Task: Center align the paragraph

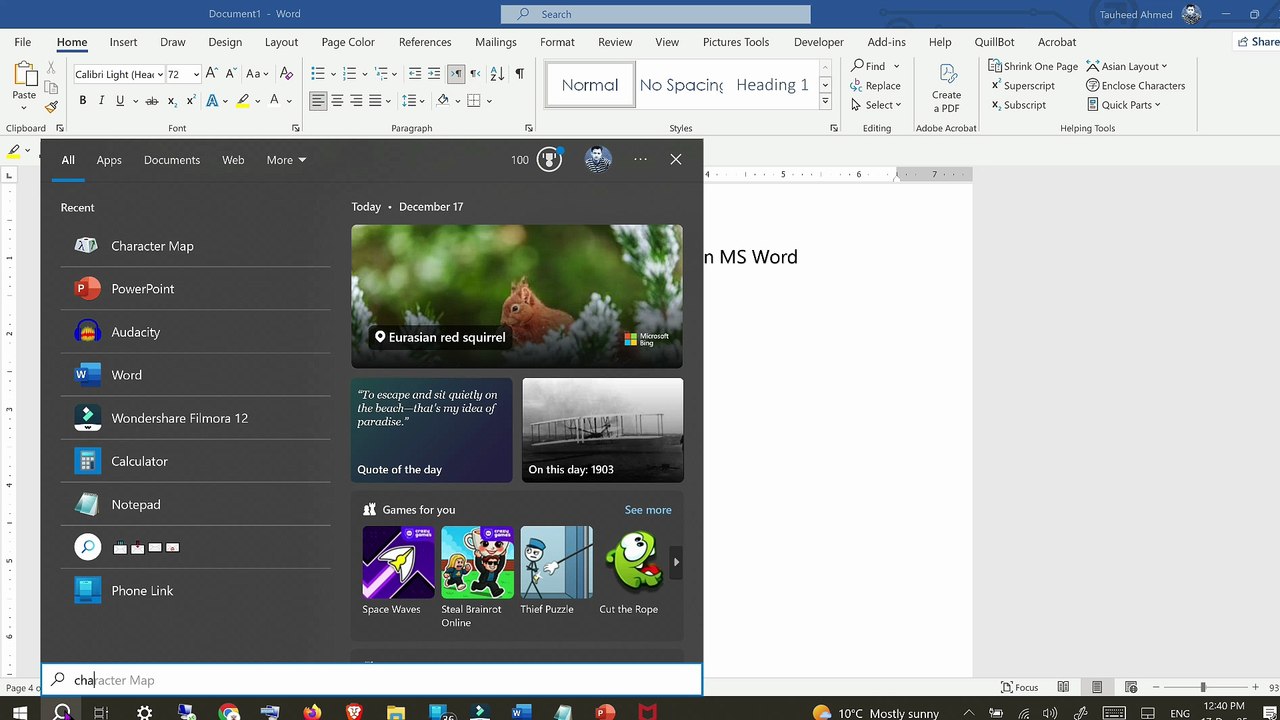Action: pos(337,101)
